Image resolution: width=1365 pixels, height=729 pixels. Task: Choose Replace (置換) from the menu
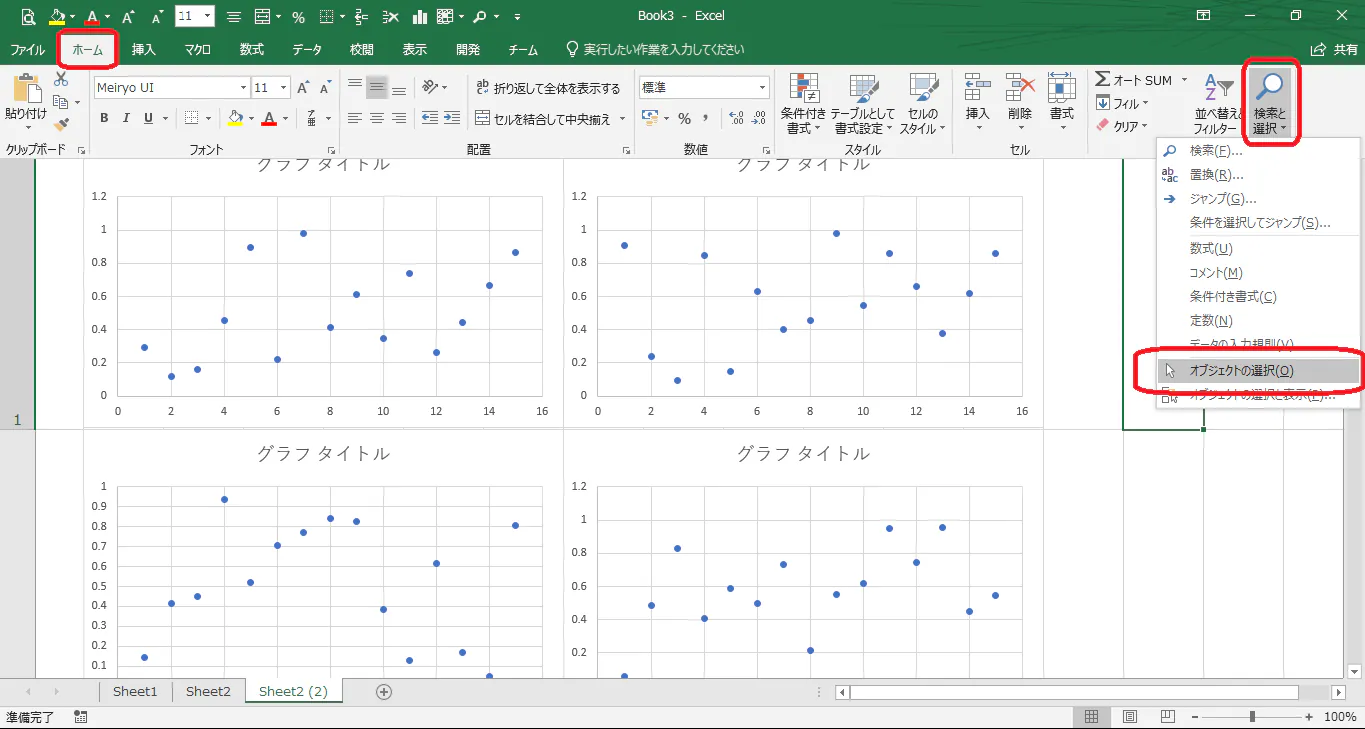click(x=1258, y=175)
